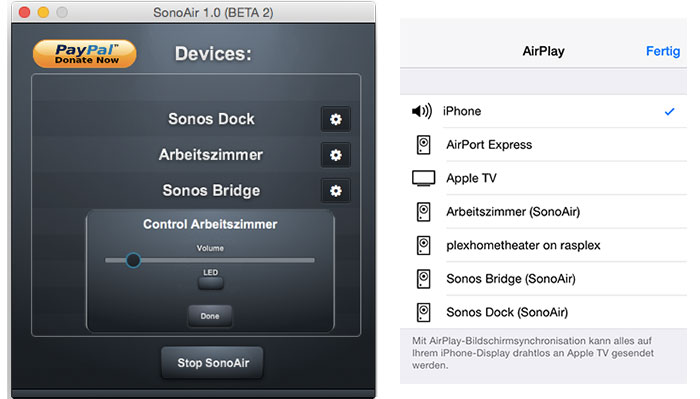This screenshot has width=700, height=399.
Task: Click Sonos Dock in the Devices list
Action: pyautogui.click(x=211, y=119)
